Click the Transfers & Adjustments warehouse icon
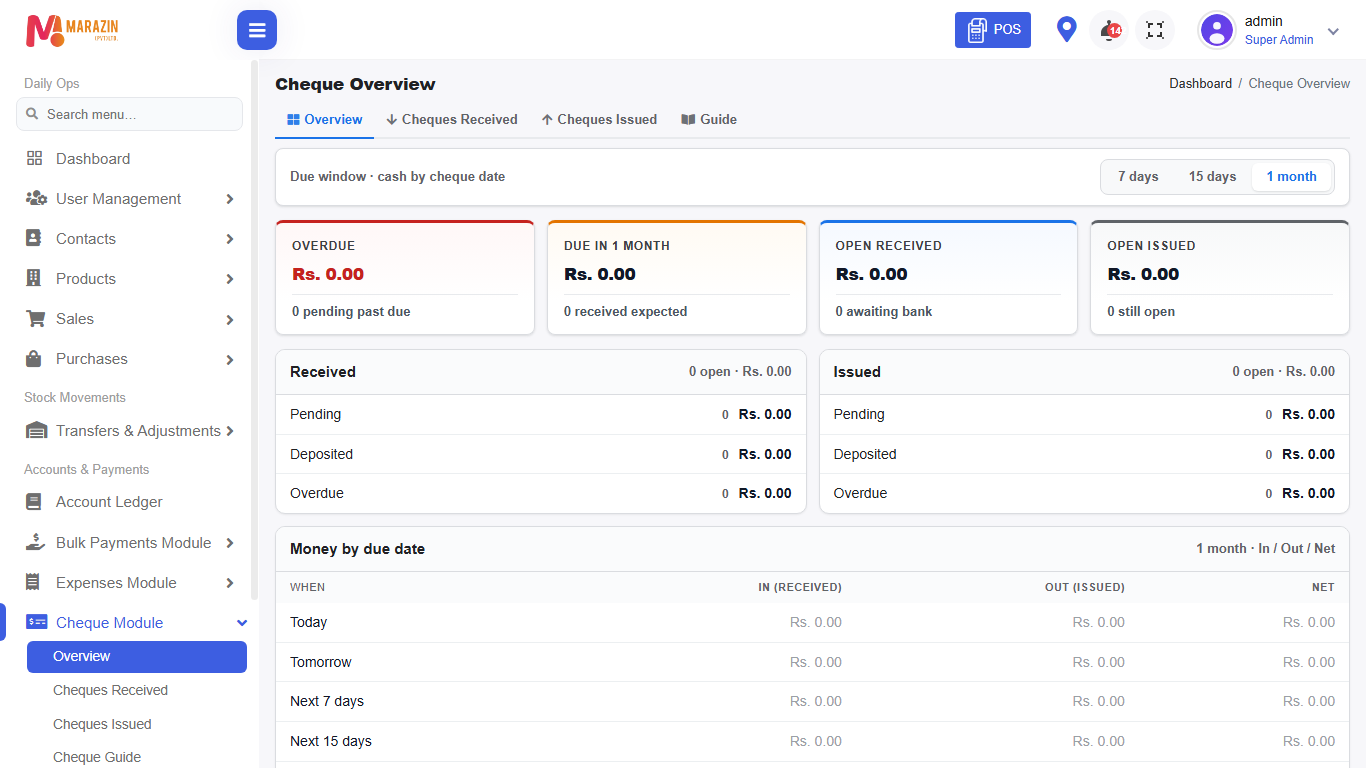 36,431
